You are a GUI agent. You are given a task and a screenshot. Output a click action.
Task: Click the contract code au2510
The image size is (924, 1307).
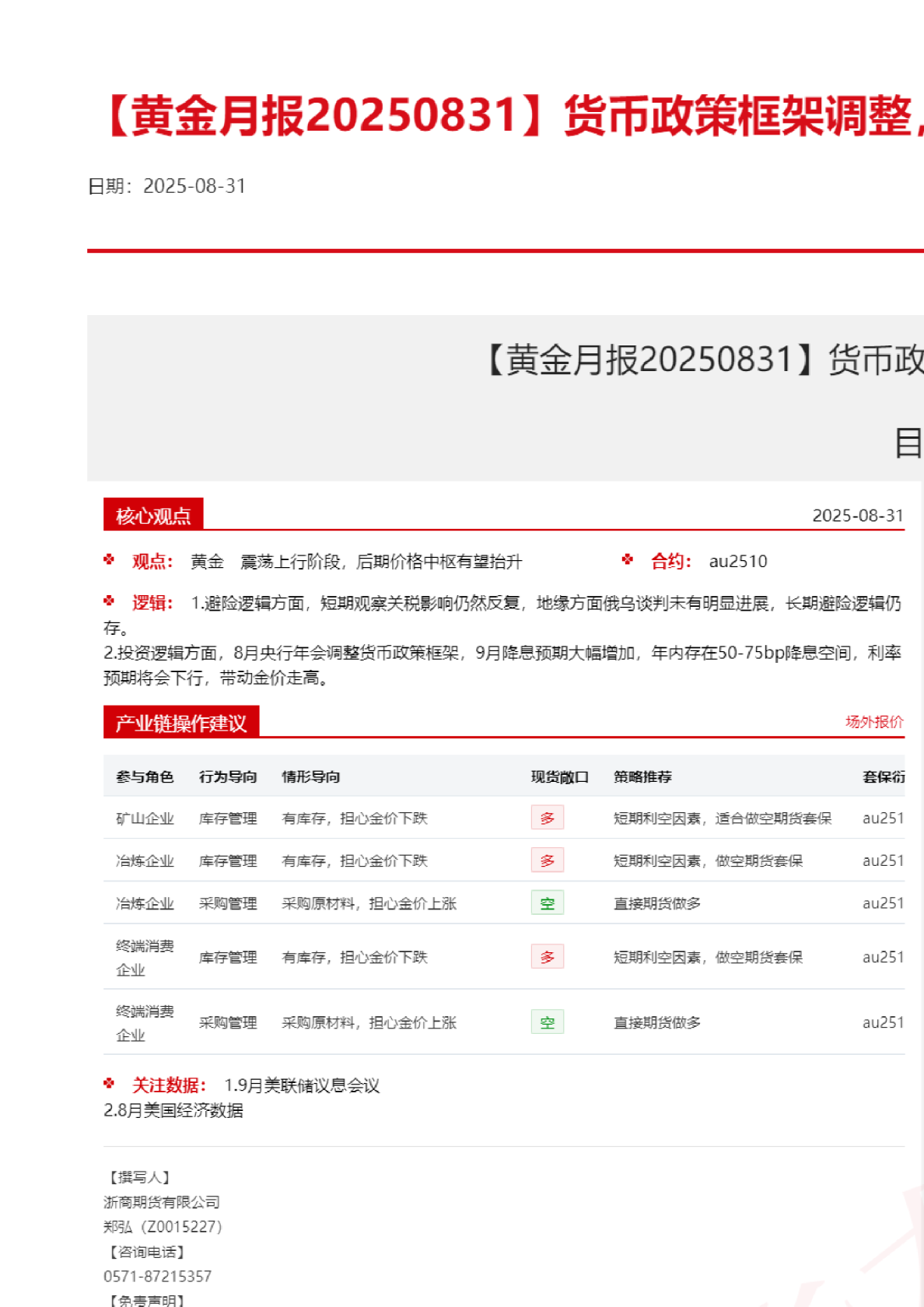click(737, 561)
